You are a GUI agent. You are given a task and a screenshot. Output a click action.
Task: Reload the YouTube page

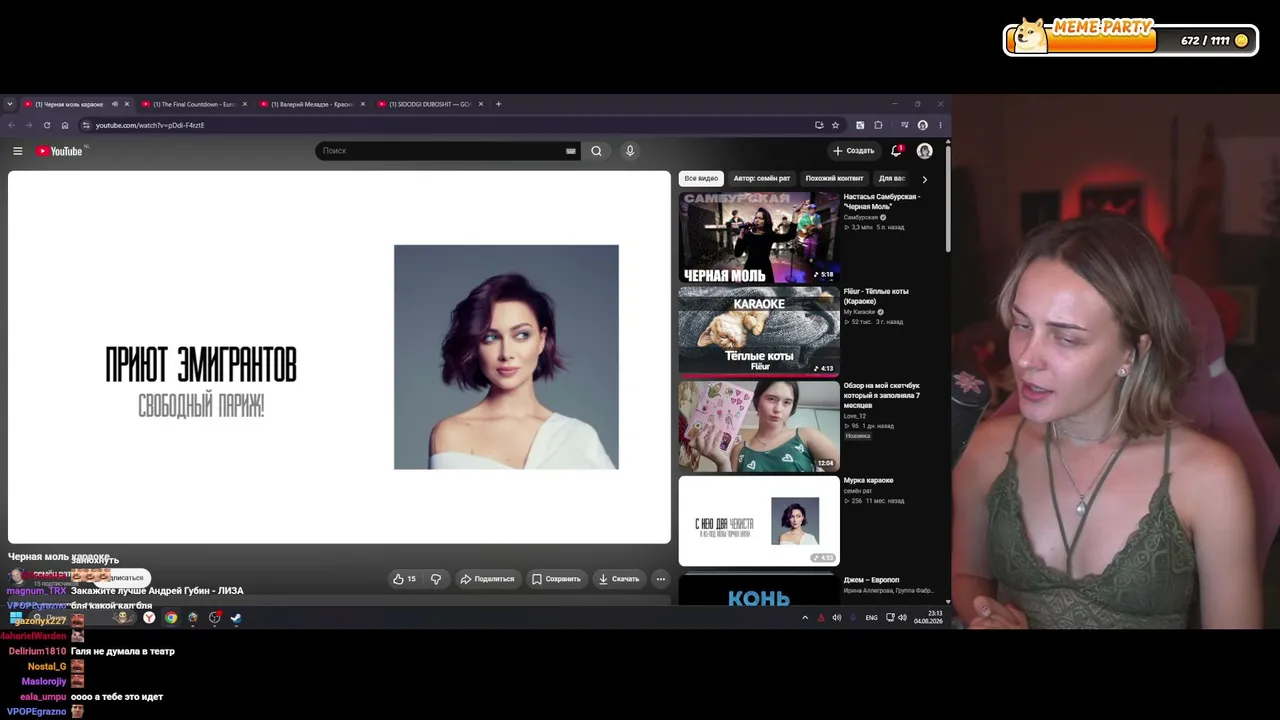point(46,125)
